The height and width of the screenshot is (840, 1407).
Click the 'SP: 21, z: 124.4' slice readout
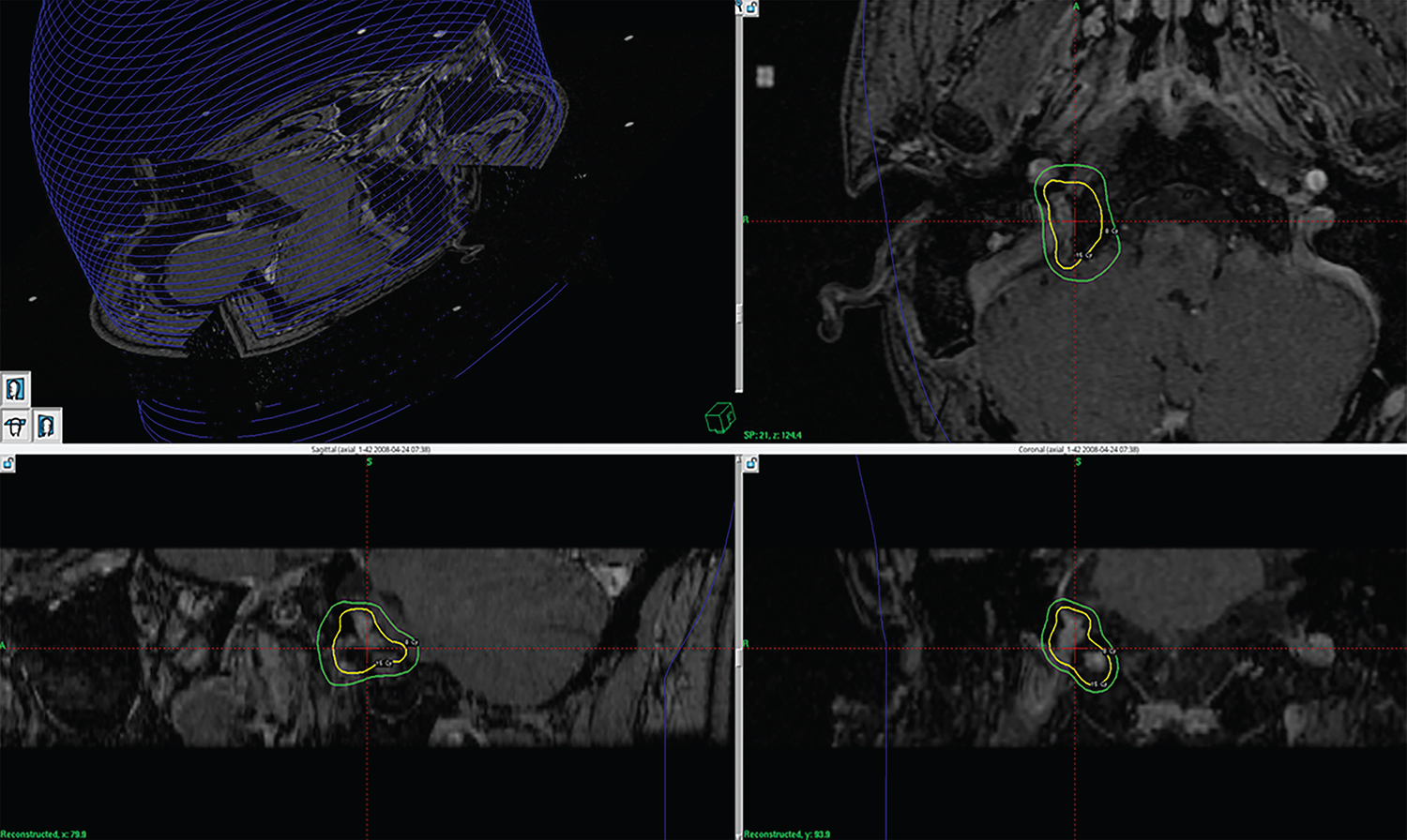click(x=772, y=436)
